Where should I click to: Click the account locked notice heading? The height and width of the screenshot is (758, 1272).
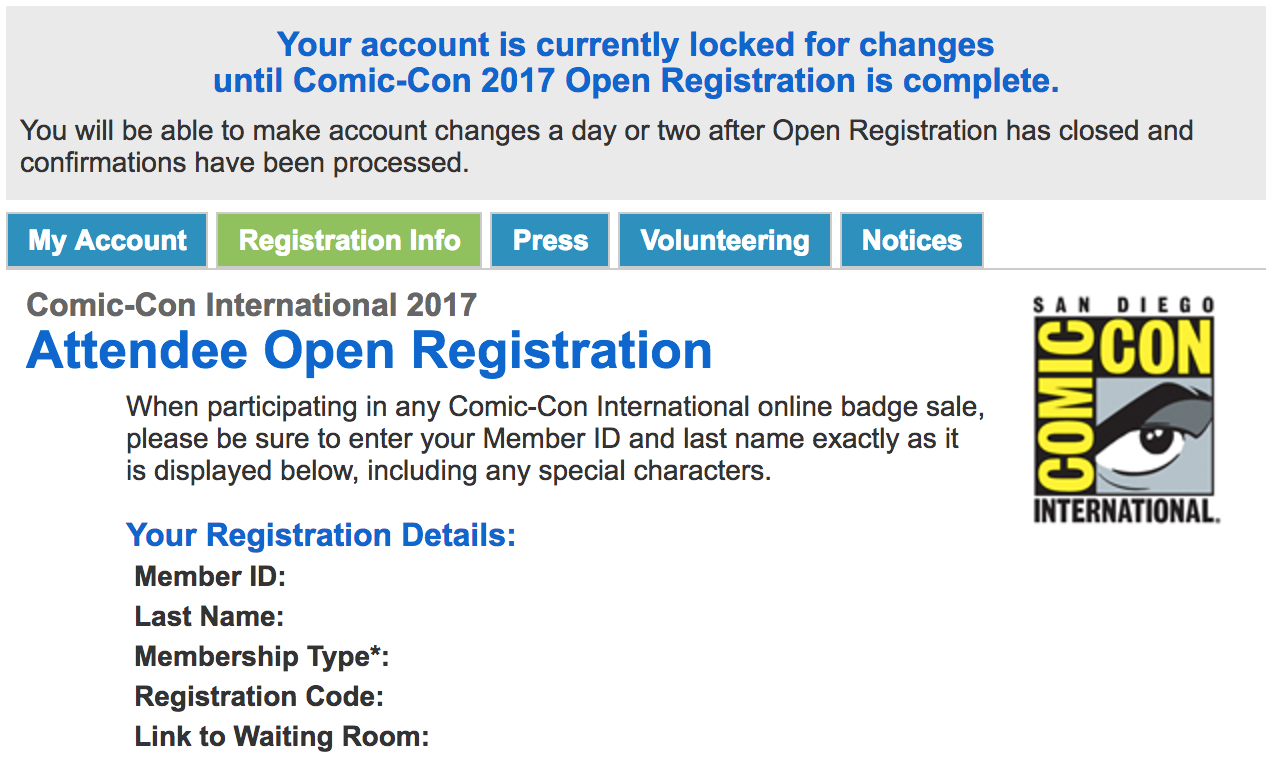pyautogui.click(x=636, y=62)
